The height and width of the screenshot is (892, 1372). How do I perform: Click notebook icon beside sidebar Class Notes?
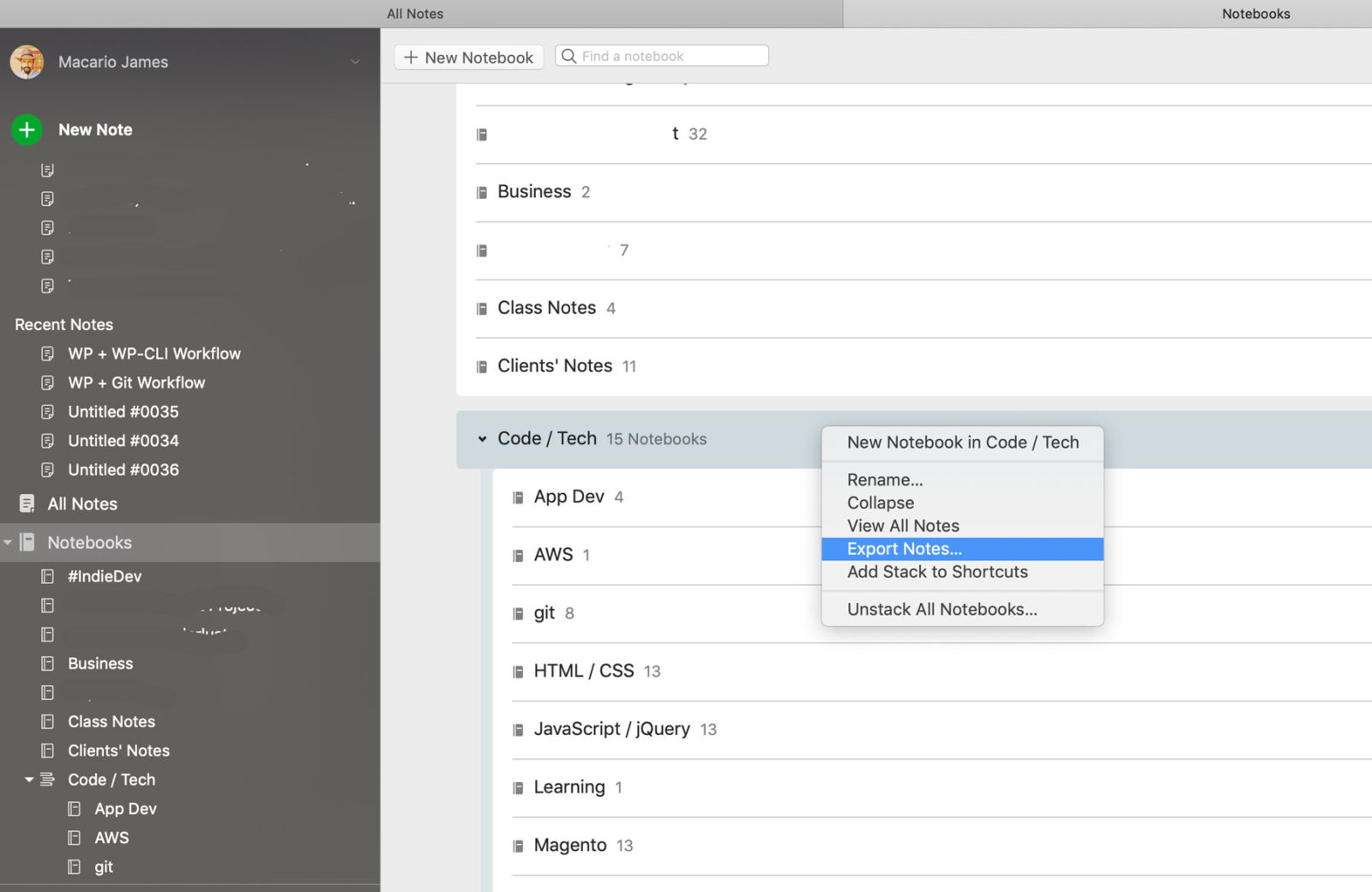tap(48, 722)
